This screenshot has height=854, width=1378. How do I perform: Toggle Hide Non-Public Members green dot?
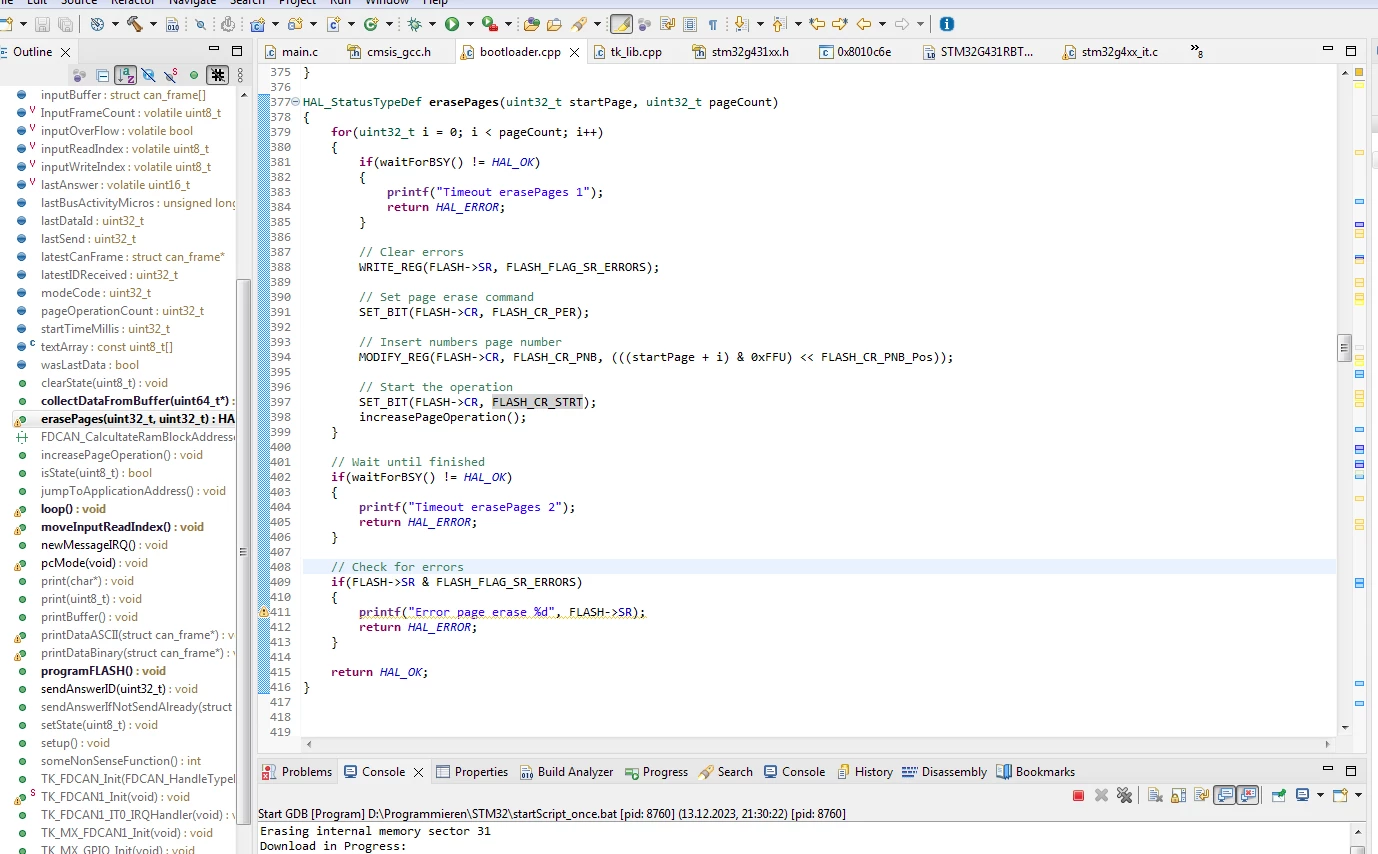coord(194,75)
